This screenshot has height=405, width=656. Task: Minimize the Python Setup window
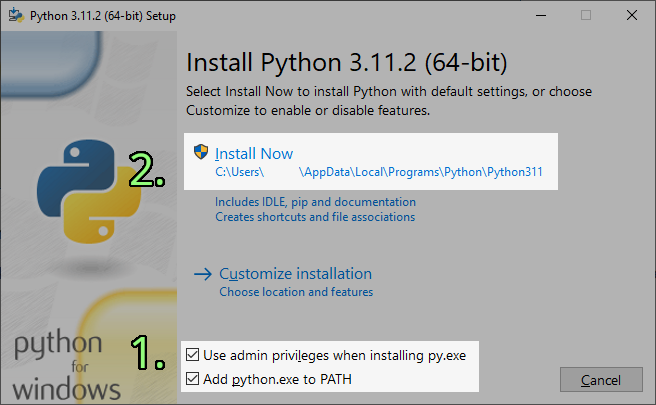pos(541,15)
